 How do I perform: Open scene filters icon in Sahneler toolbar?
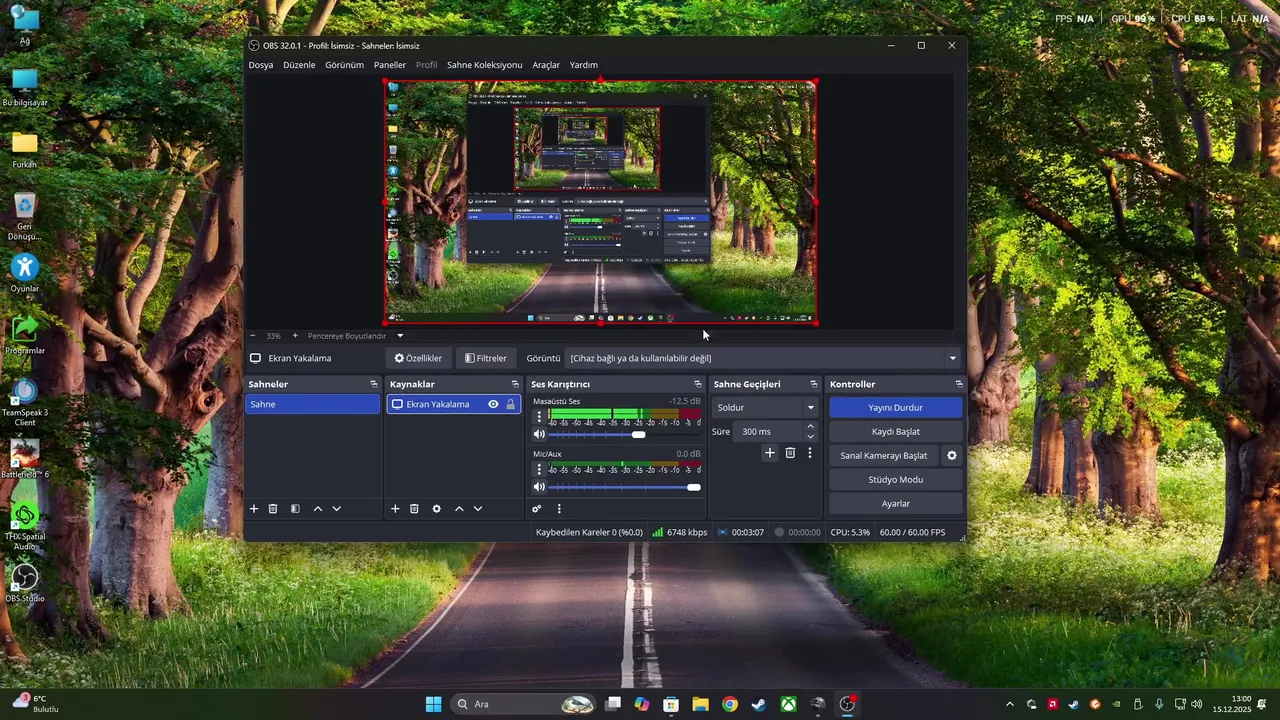(295, 509)
